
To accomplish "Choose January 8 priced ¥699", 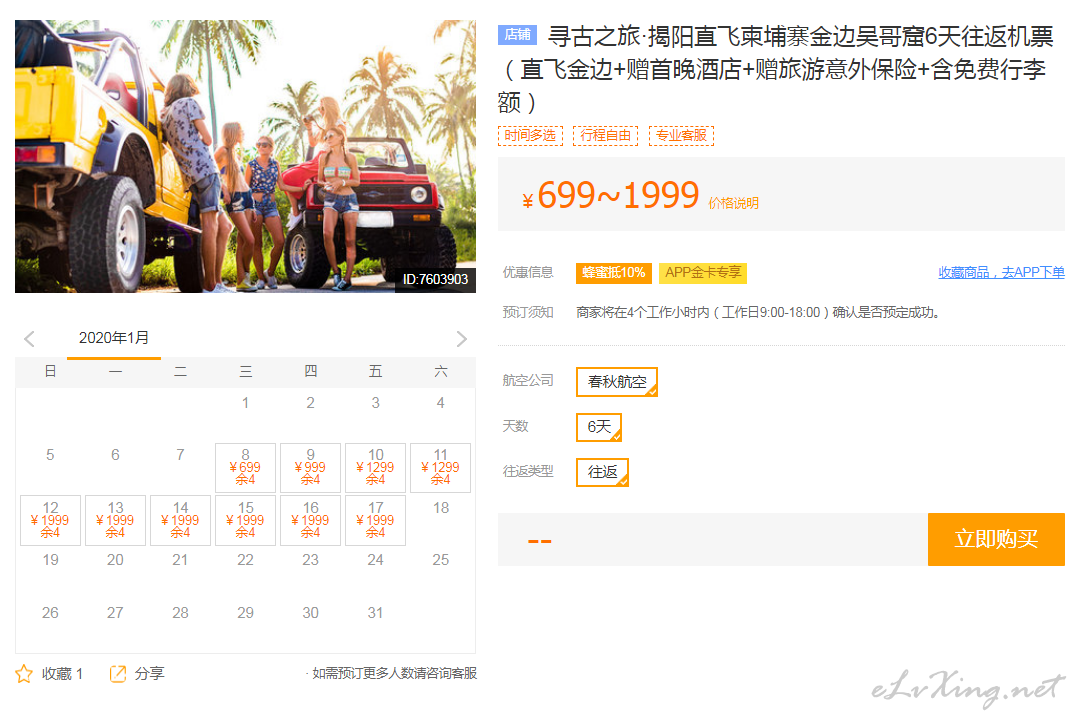I will [246, 467].
